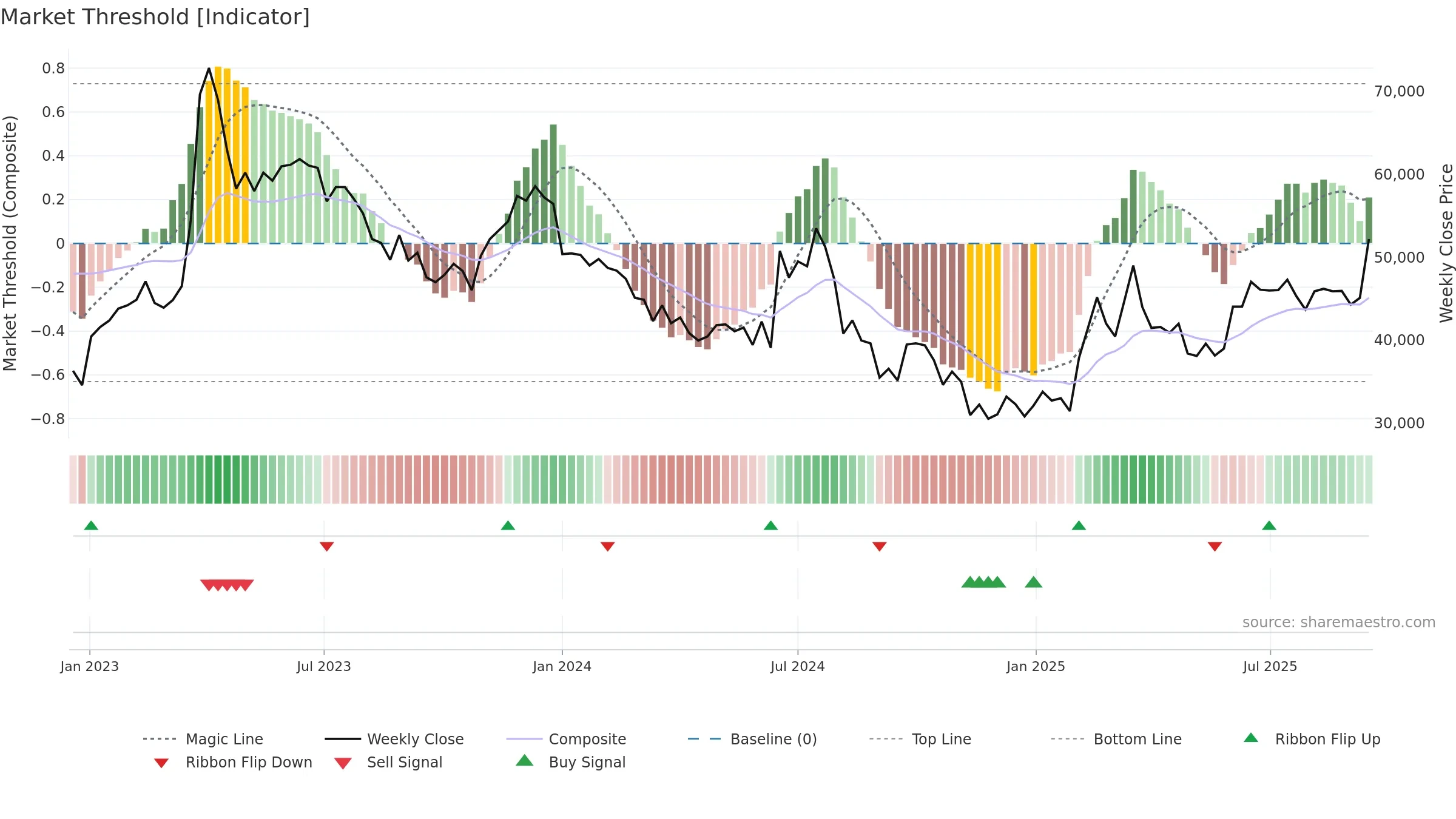Screen dimensions: 1456x819
Task: Click the sharemaestro.com source text
Action: pos(1339,622)
